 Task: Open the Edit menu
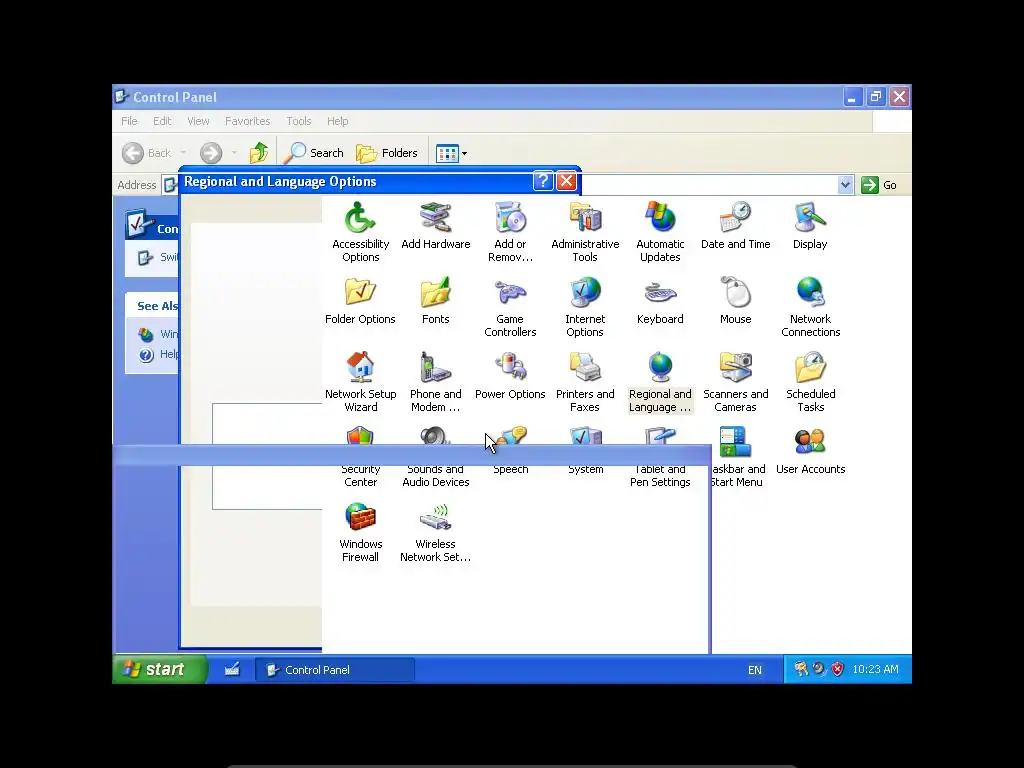[162, 121]
